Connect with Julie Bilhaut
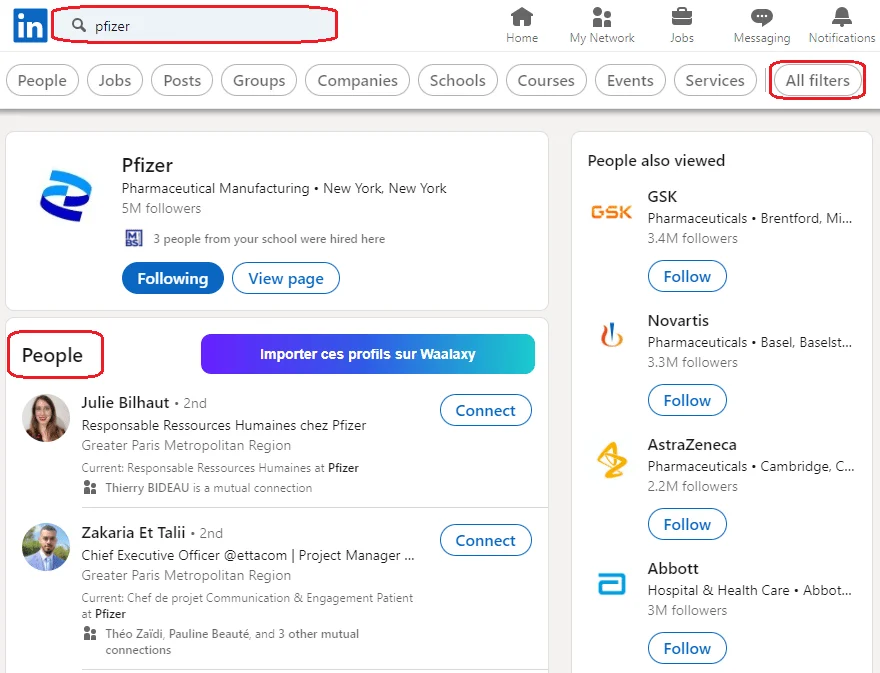Screen dimensions: 880x673 485,410
